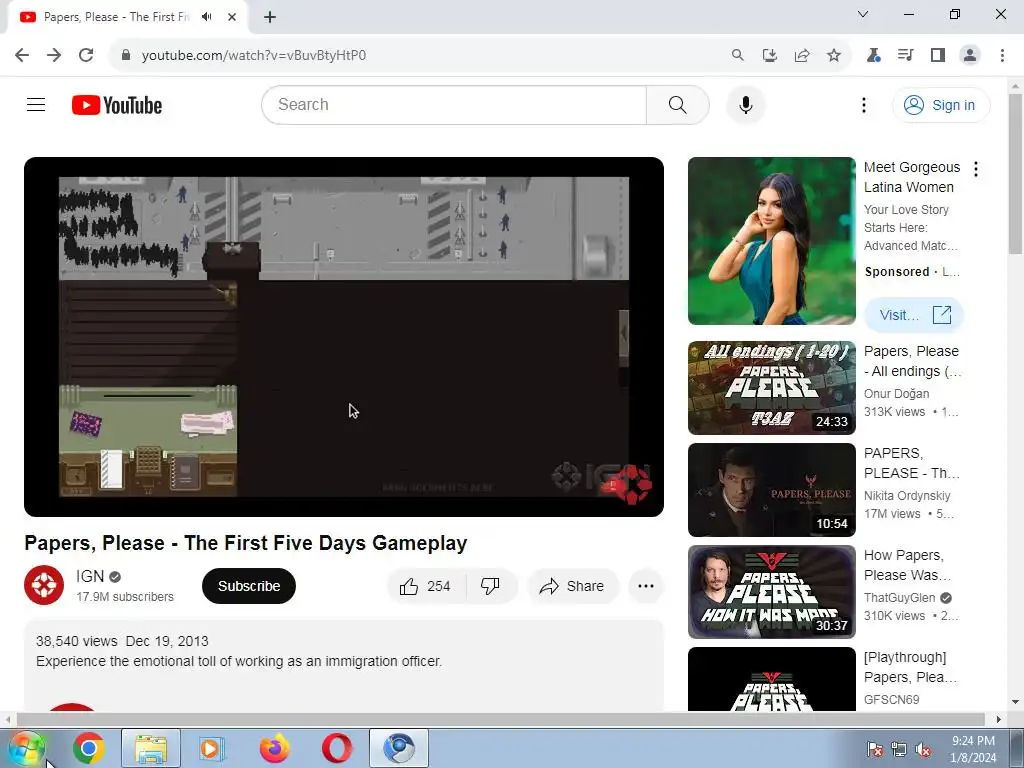
Task: Click the horizontal page scrollbar
Action: pos(500,719)
